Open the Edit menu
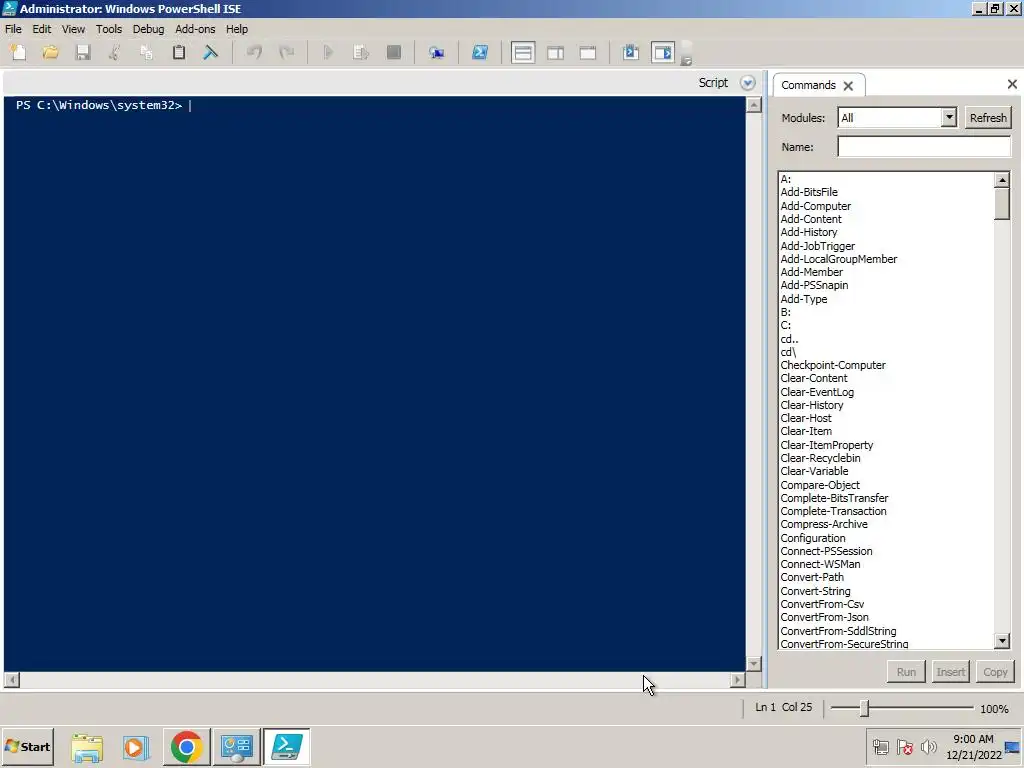This screenshot has width=1024, height=768. 42,29
